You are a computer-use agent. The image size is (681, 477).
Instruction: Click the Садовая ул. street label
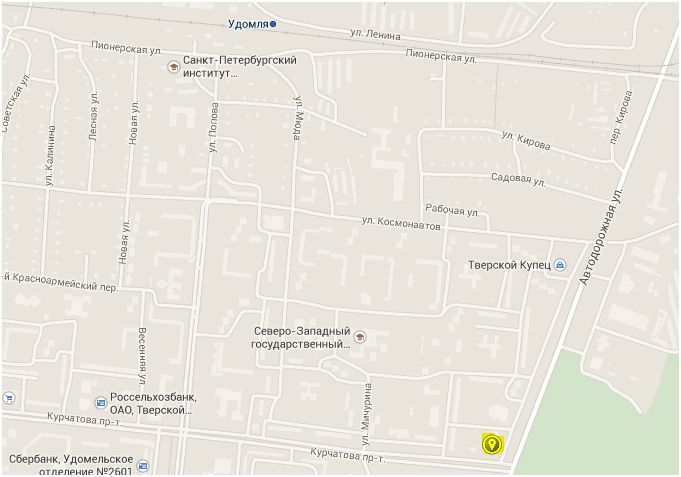[518, 179]
